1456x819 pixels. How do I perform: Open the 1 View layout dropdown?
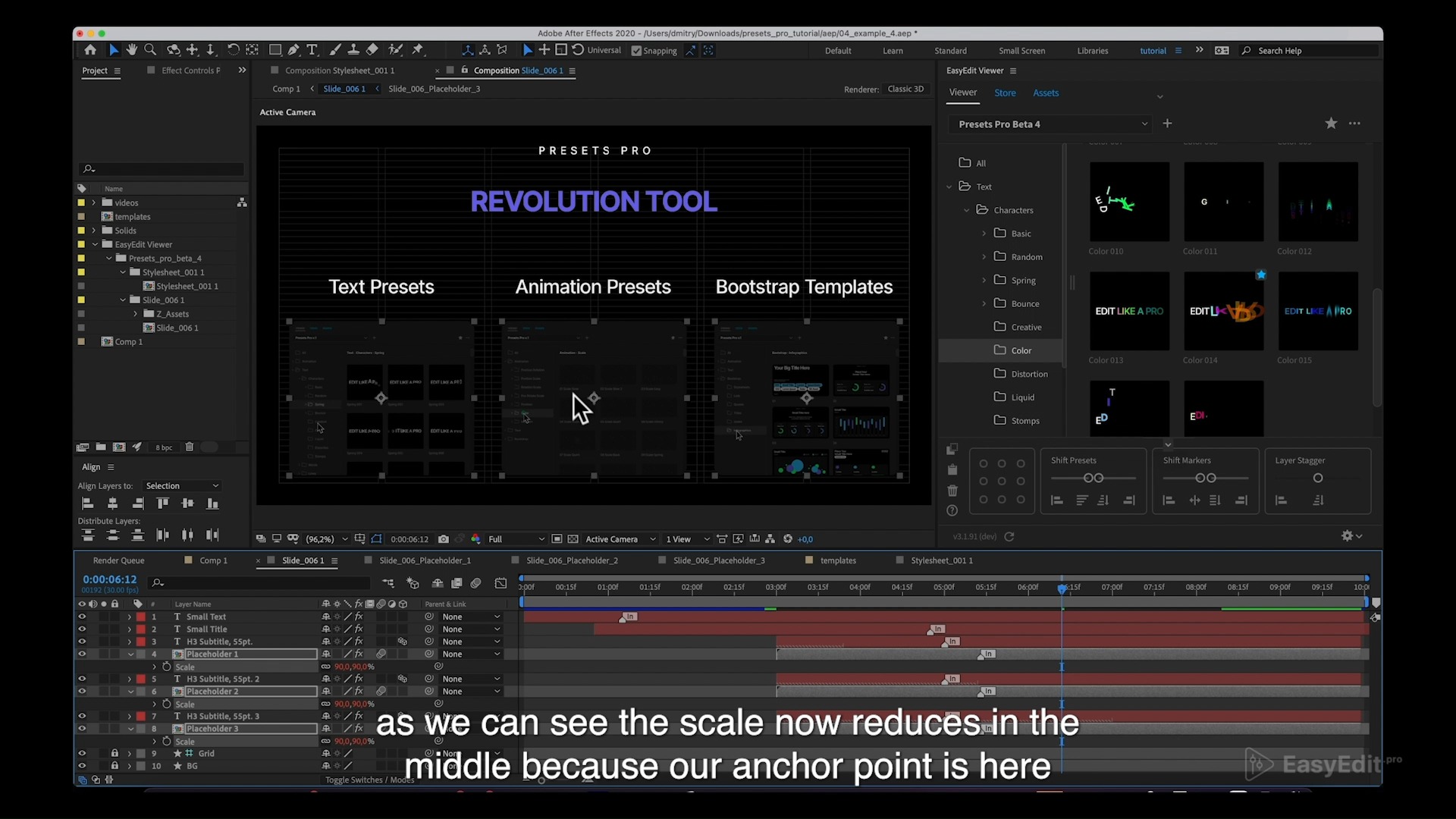pos(687,539)
